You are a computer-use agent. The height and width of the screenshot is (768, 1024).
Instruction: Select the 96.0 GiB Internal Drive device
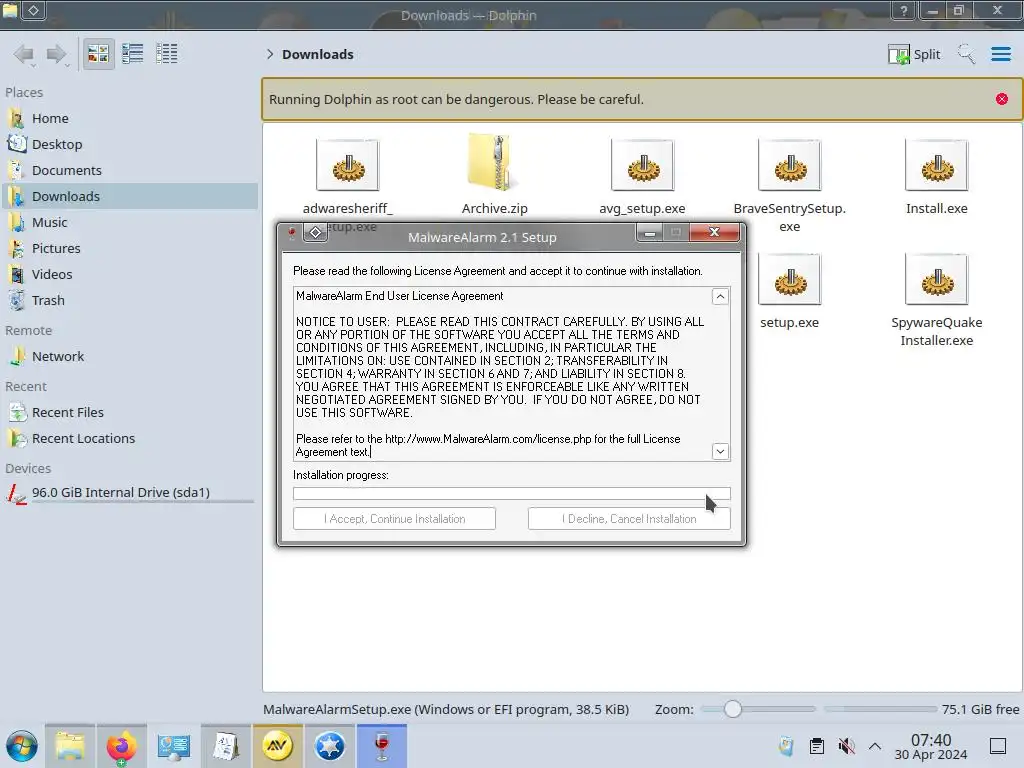pos(129,493)
